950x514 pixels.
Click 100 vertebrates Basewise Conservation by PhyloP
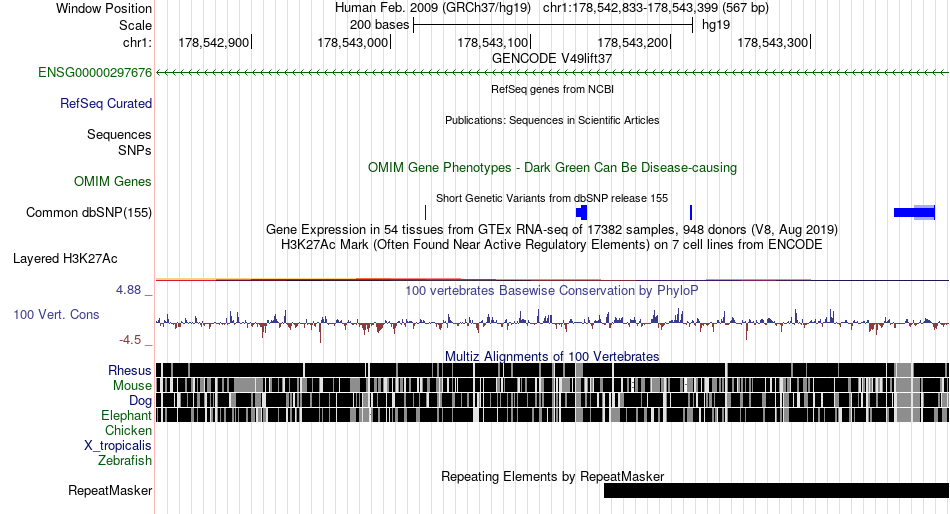coord(552,290)
